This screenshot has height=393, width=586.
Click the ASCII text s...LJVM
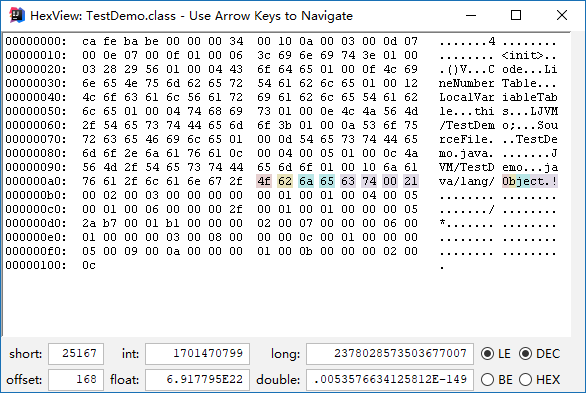point(530,111)
